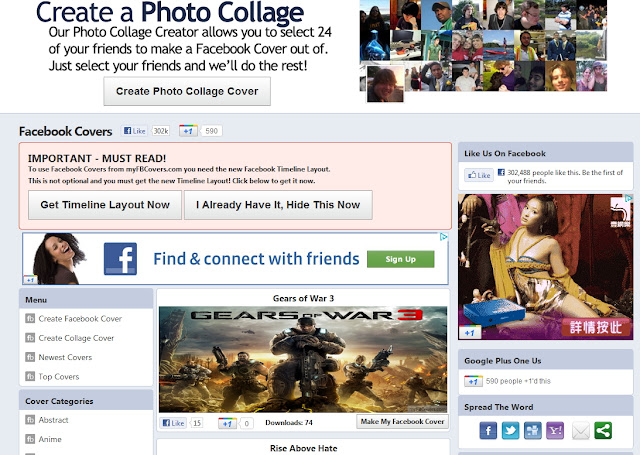This screenshot has width=640, height=455.
Task: Click the +1 badge on Facebook banner ad
Action: 30,280
